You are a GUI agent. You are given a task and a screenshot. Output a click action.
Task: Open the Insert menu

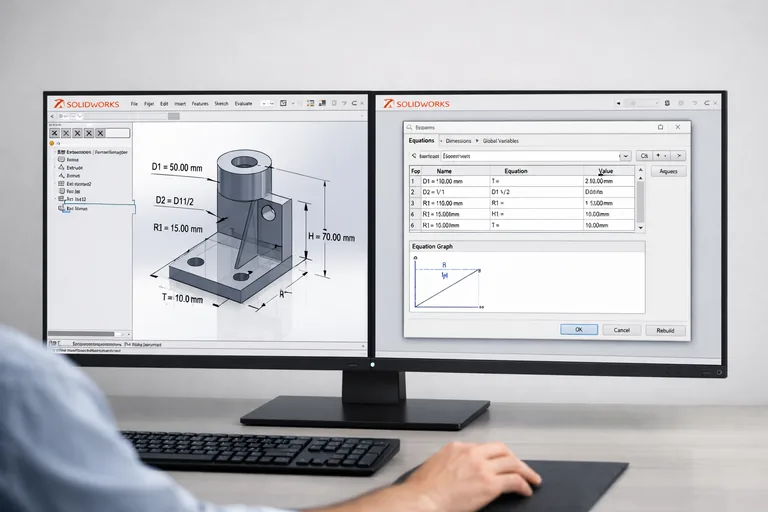click(x=180, y=104)
